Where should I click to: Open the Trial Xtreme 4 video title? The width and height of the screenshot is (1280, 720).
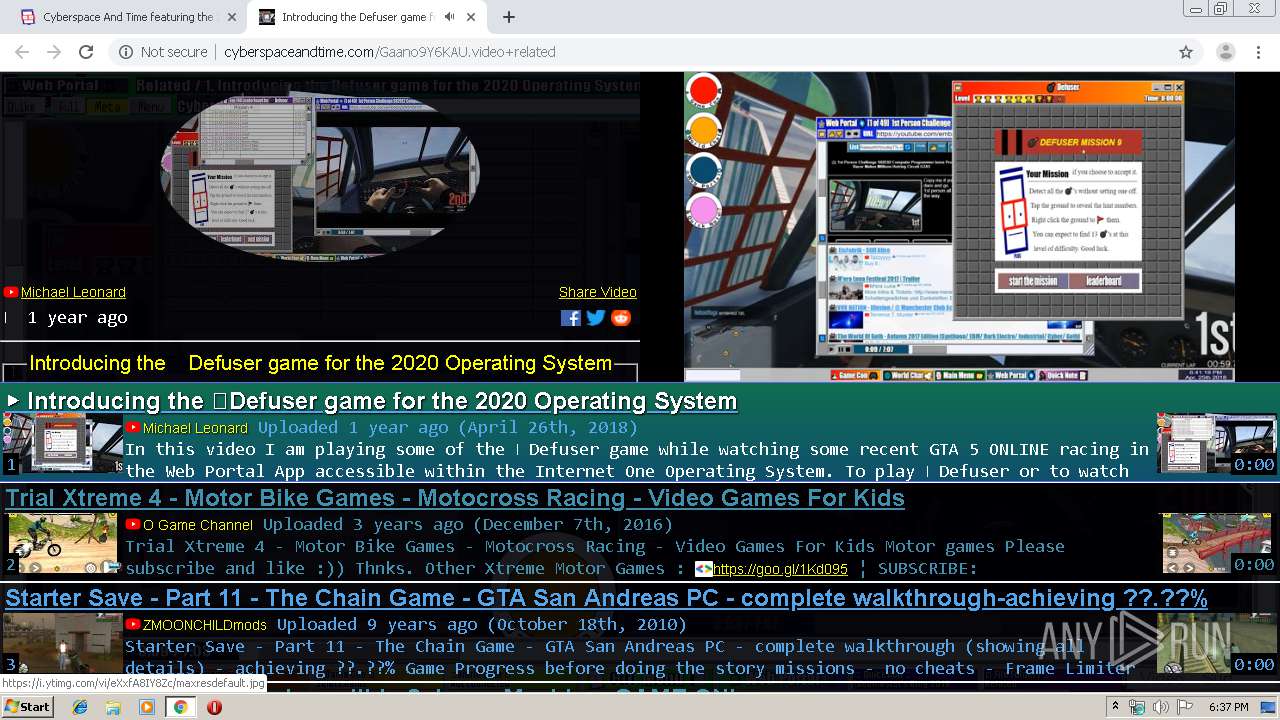tap(455, 498)
